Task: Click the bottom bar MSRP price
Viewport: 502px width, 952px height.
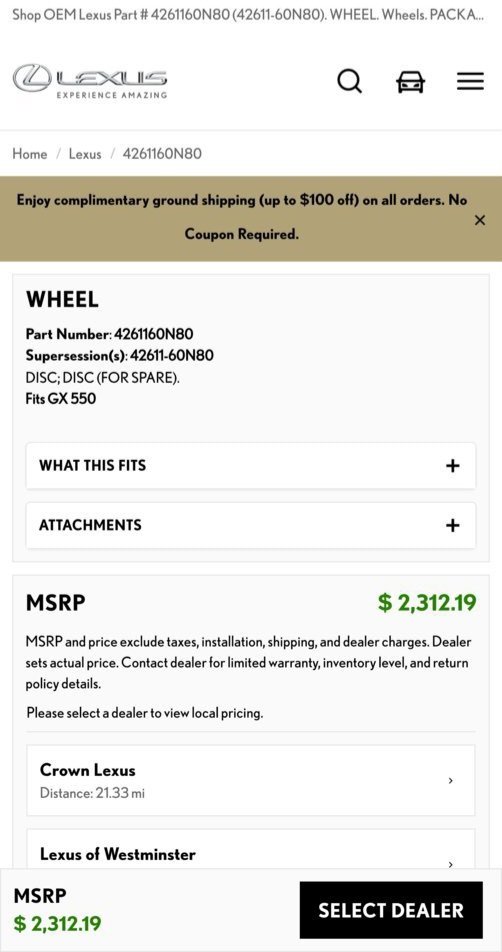Action: (x=58, y=924)
